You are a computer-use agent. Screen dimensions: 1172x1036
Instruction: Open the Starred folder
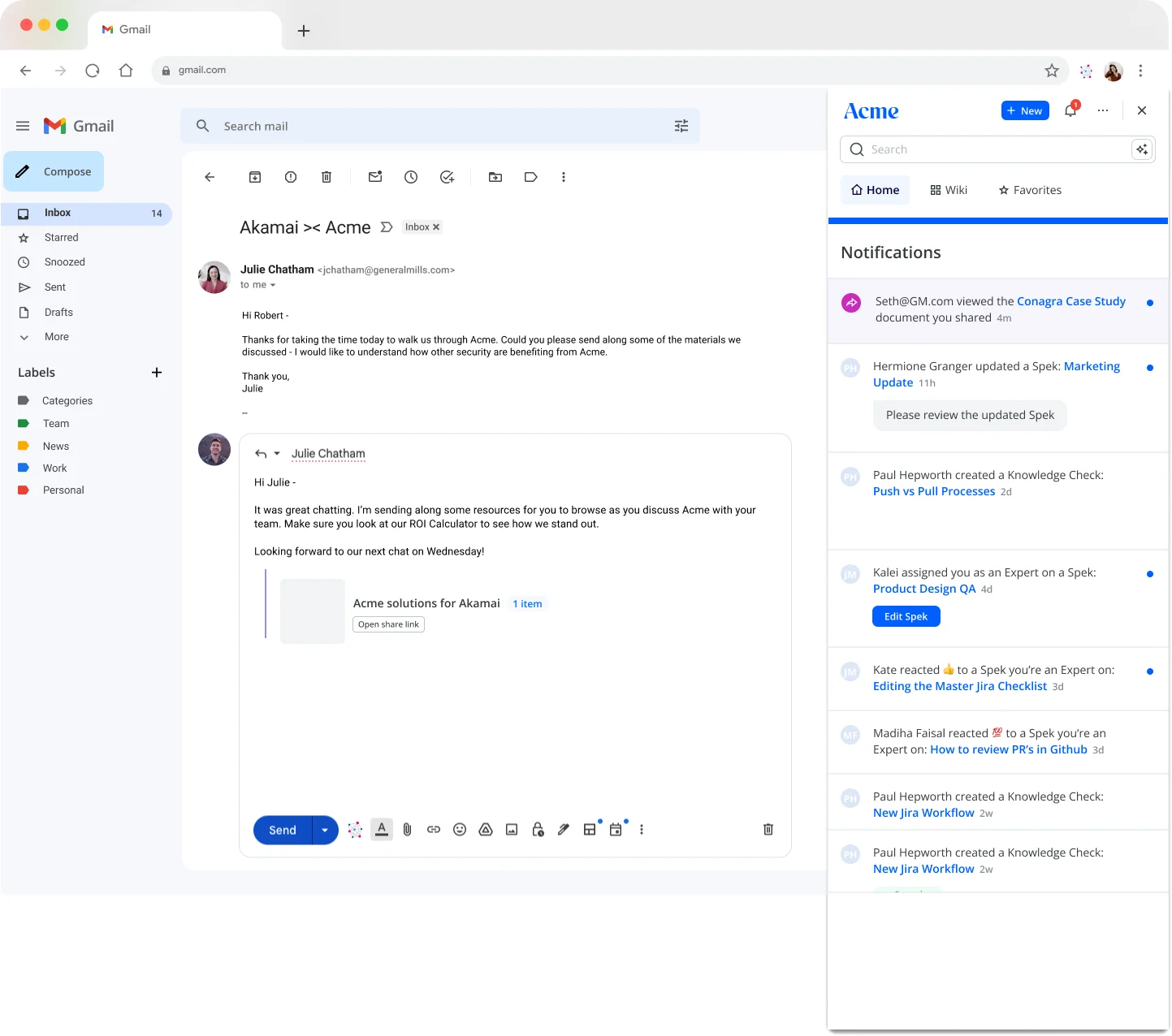coord(61,238)
